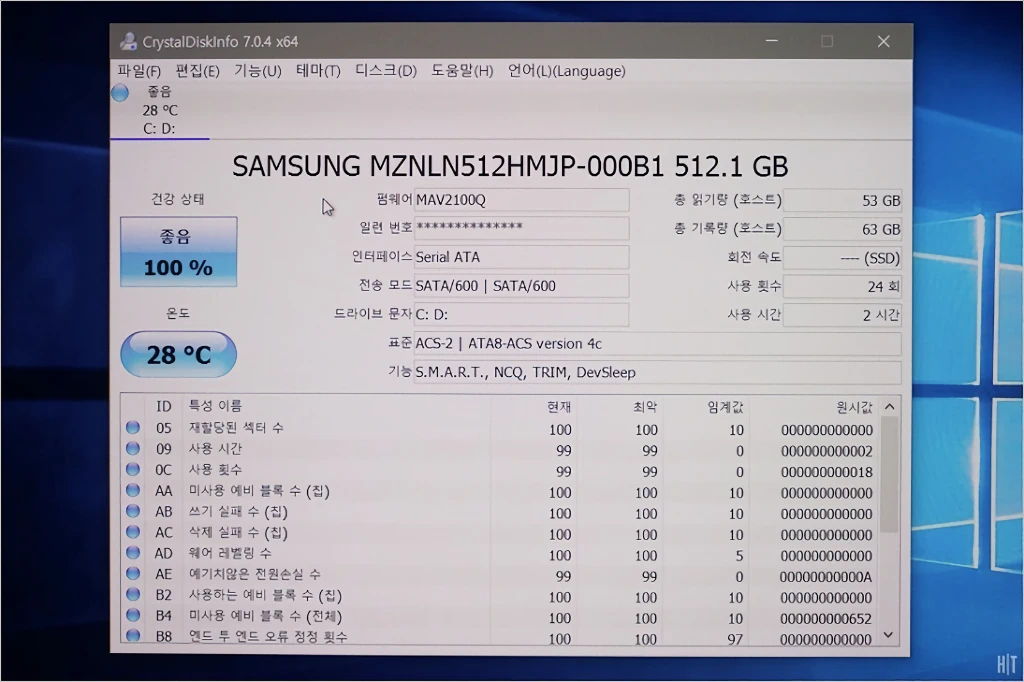Click the ID column header
Viewport: 1024px width, 682px height.
click(x=163, y=406)
